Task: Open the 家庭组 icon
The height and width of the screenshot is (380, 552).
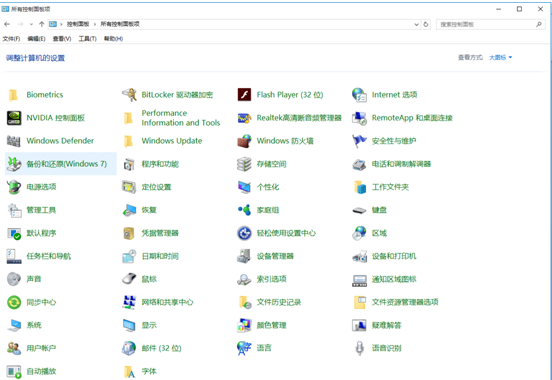Action: tap(244, 210)
